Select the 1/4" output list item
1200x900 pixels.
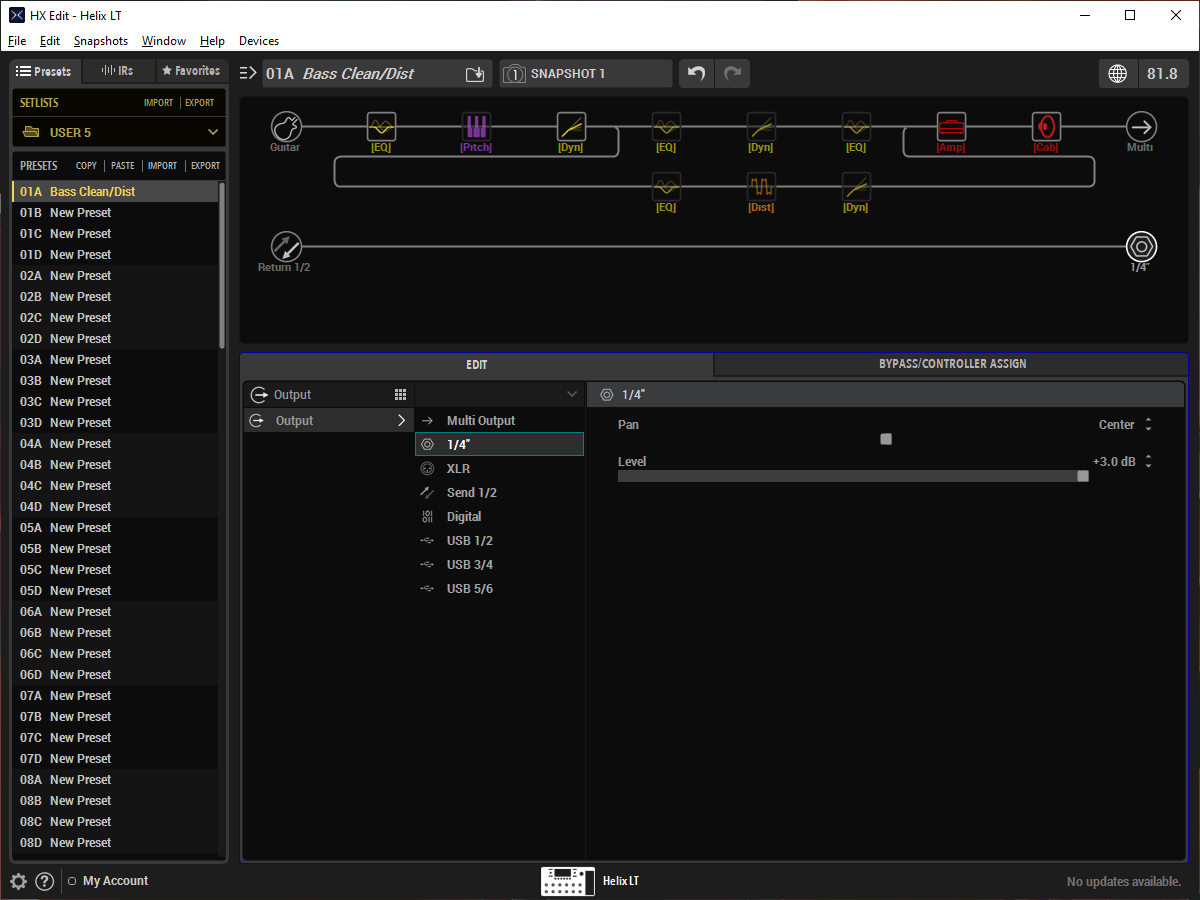click(499, 444)
